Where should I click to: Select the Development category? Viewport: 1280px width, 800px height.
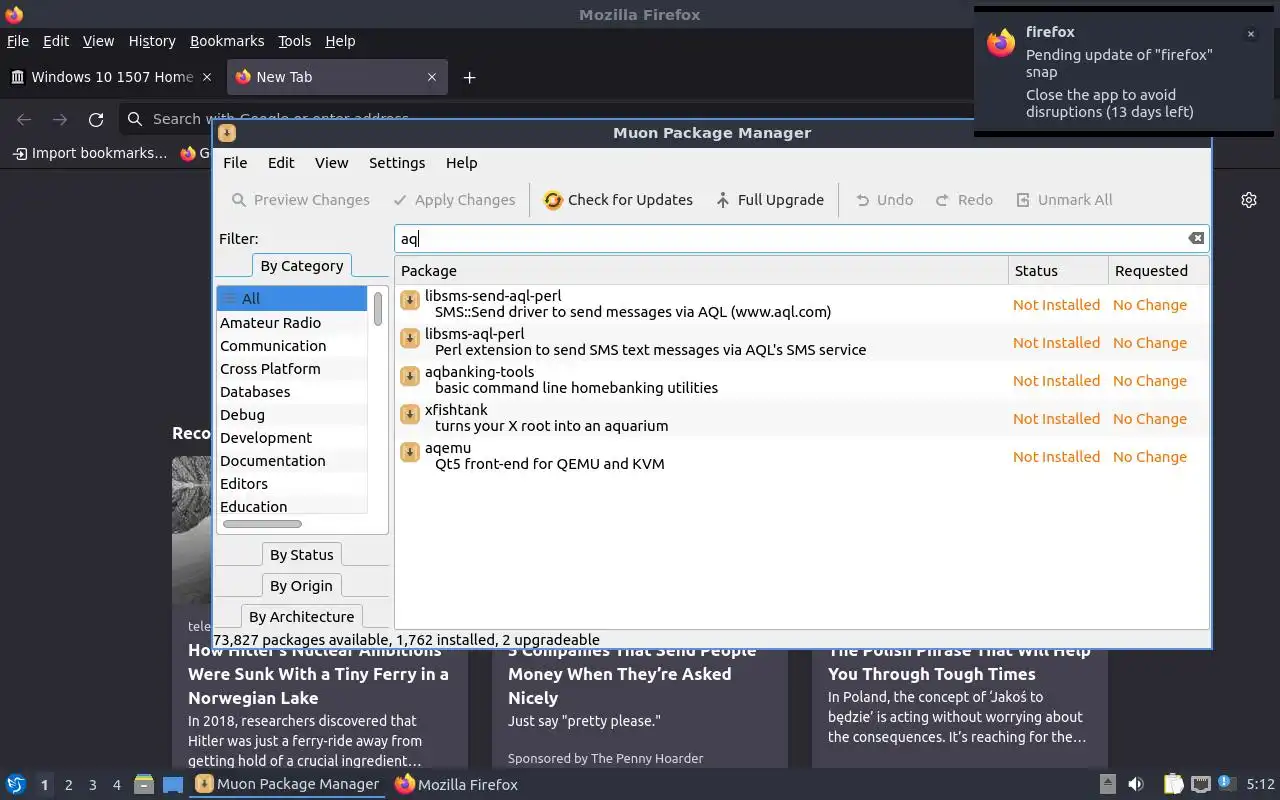292,437
